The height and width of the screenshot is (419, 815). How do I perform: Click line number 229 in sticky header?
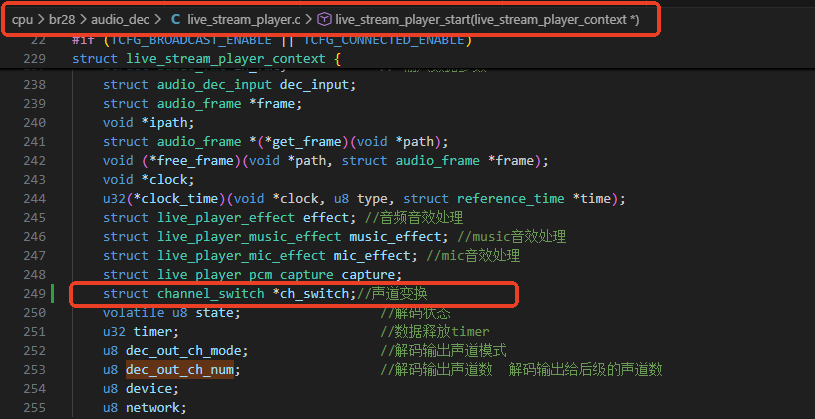click(34, 59)
